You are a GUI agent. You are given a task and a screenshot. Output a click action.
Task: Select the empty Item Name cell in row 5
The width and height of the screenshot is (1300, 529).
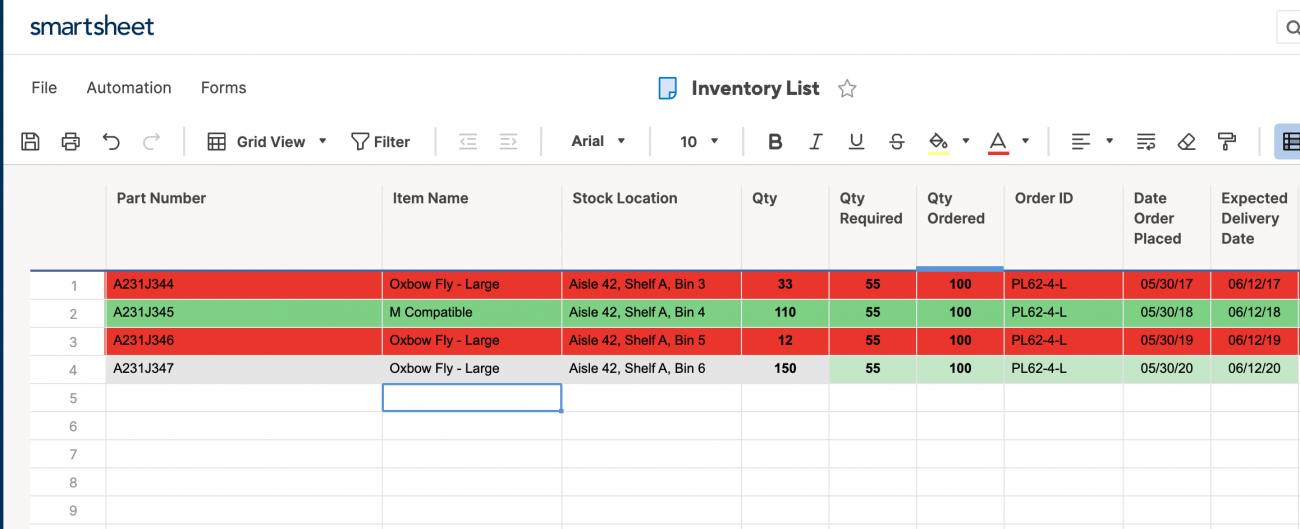pos(471,397)
